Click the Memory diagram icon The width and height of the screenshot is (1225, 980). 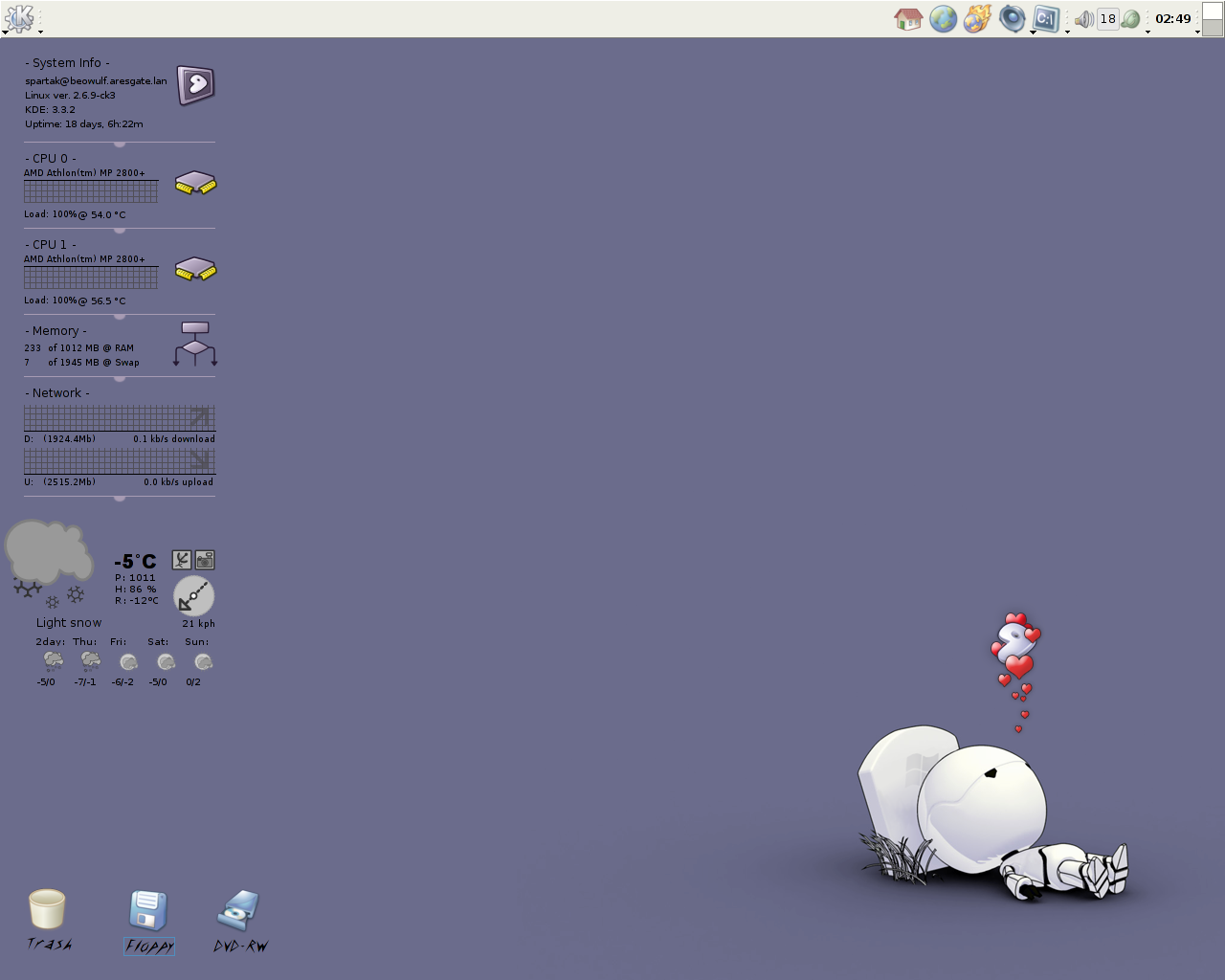point(195,345)
